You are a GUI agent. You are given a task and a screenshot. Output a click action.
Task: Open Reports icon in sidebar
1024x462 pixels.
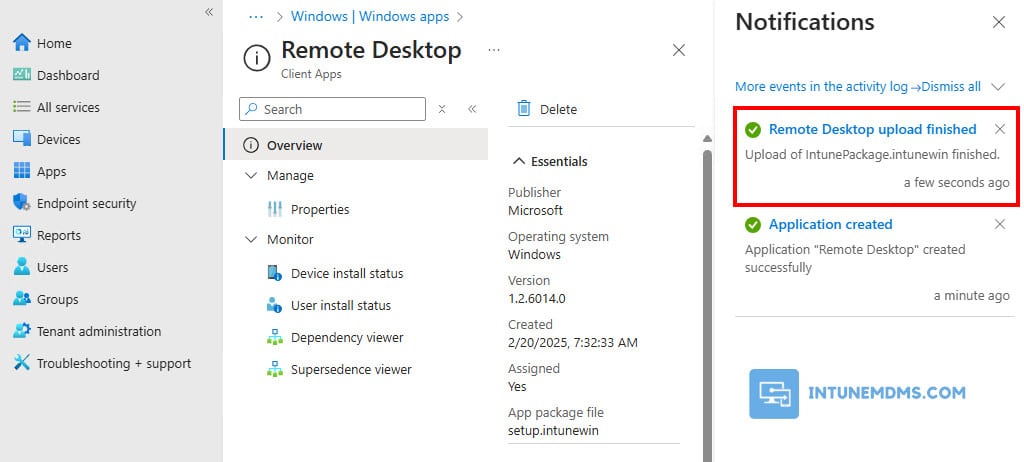22,235
